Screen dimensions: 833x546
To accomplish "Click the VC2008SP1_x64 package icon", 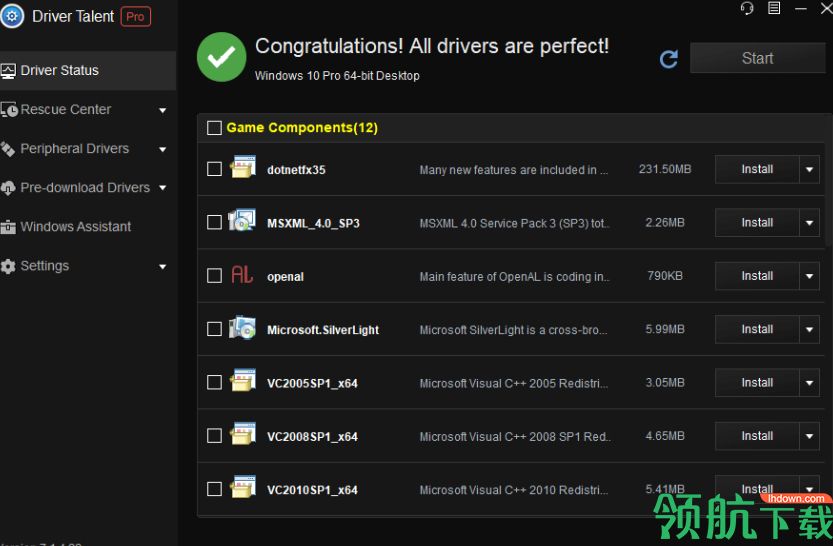I will point(243,433).
